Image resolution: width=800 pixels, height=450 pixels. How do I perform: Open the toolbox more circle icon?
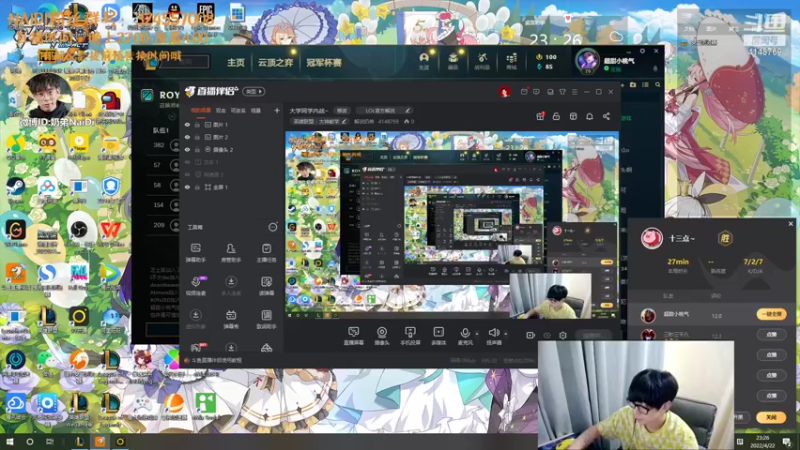pyautogui.click(x=273, y=227)
